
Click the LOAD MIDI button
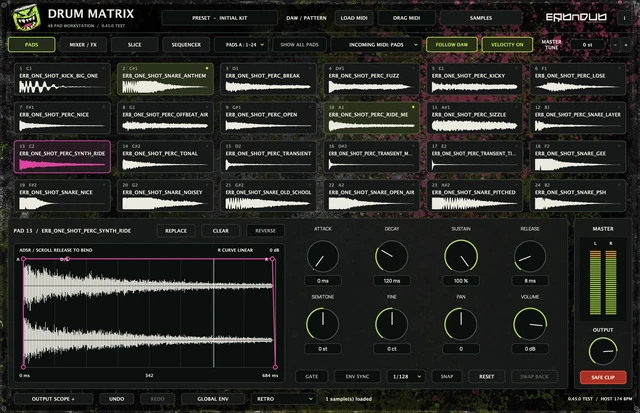[x=354, y=18]
